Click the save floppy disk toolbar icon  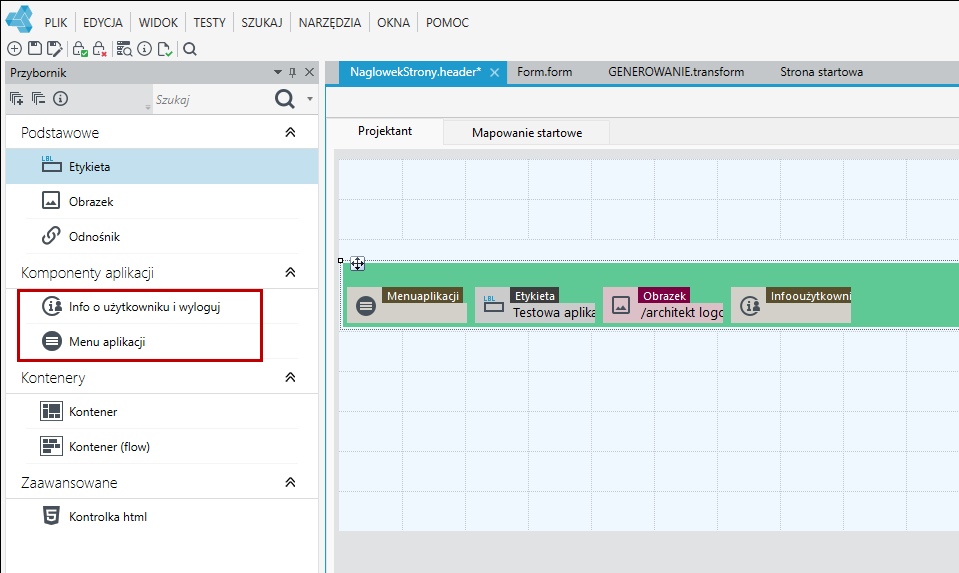click(x=35, y=49)
